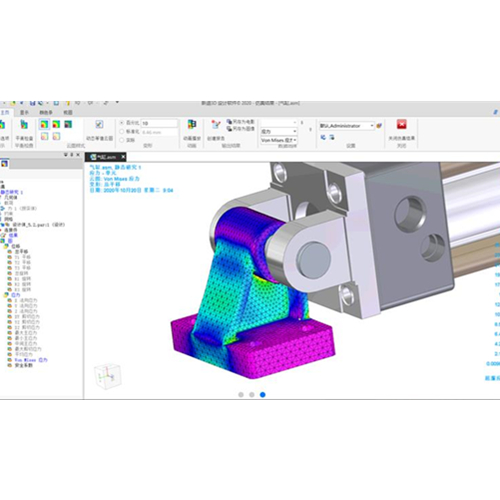This screenshot has width=500, height=500.
Task: Collapse the 位移 displacement results group
Action: click(6, 246)
